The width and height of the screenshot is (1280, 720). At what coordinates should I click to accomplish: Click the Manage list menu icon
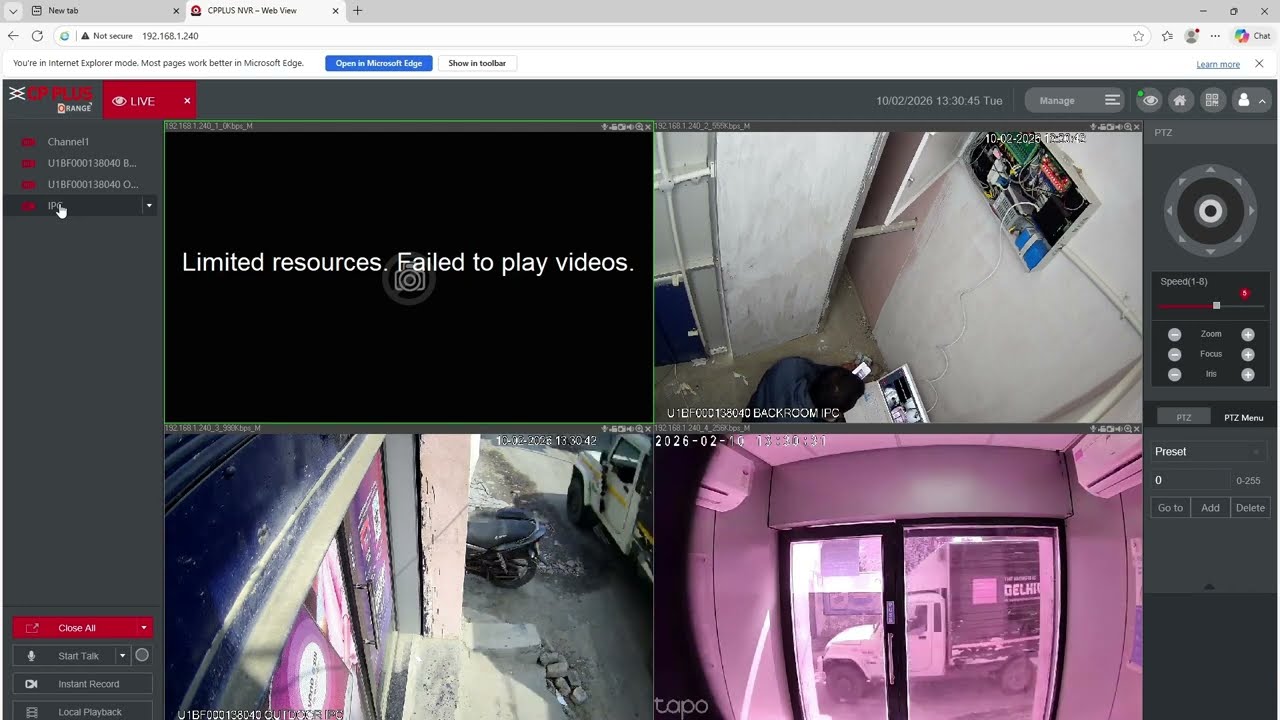click(x=1112, y=100)
